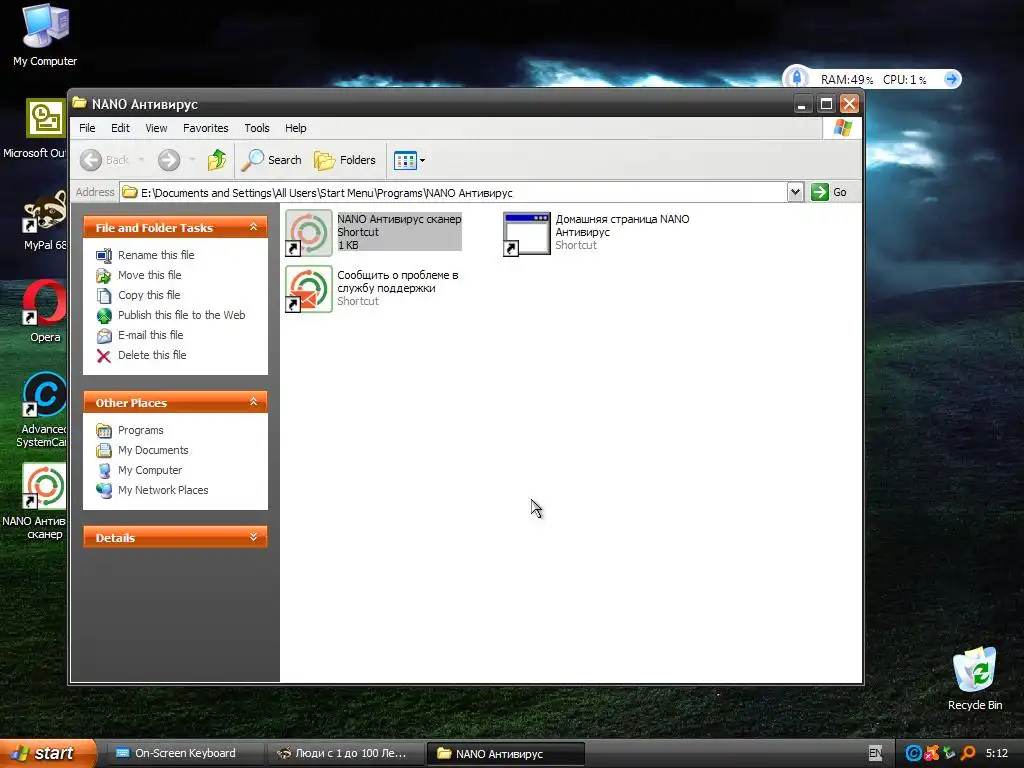Click Rename this file
Screen dimensions: 1024x768
pyautogui.click(x=145, y=255)
